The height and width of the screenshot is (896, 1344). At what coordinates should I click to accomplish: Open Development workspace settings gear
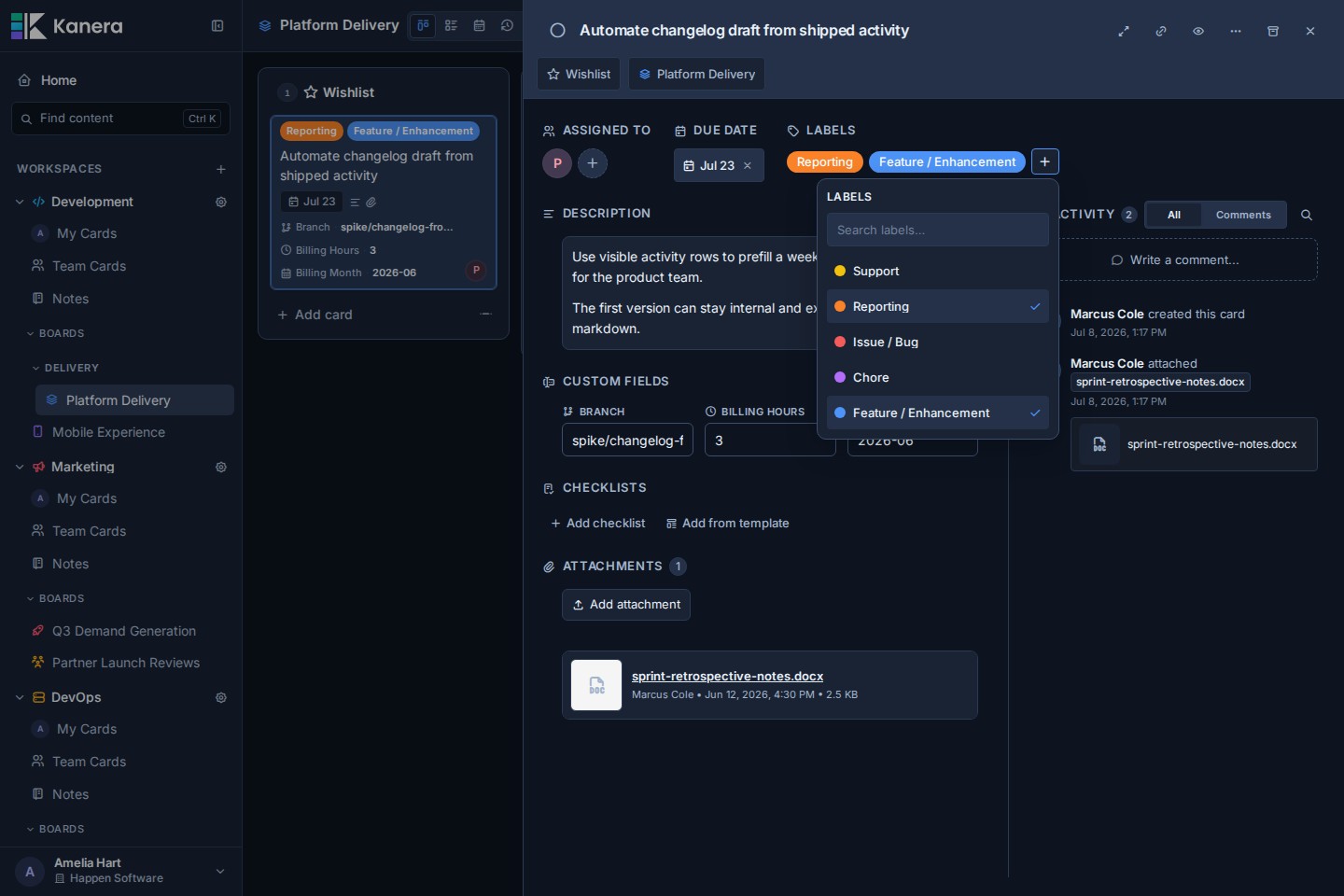click(221, 202)
